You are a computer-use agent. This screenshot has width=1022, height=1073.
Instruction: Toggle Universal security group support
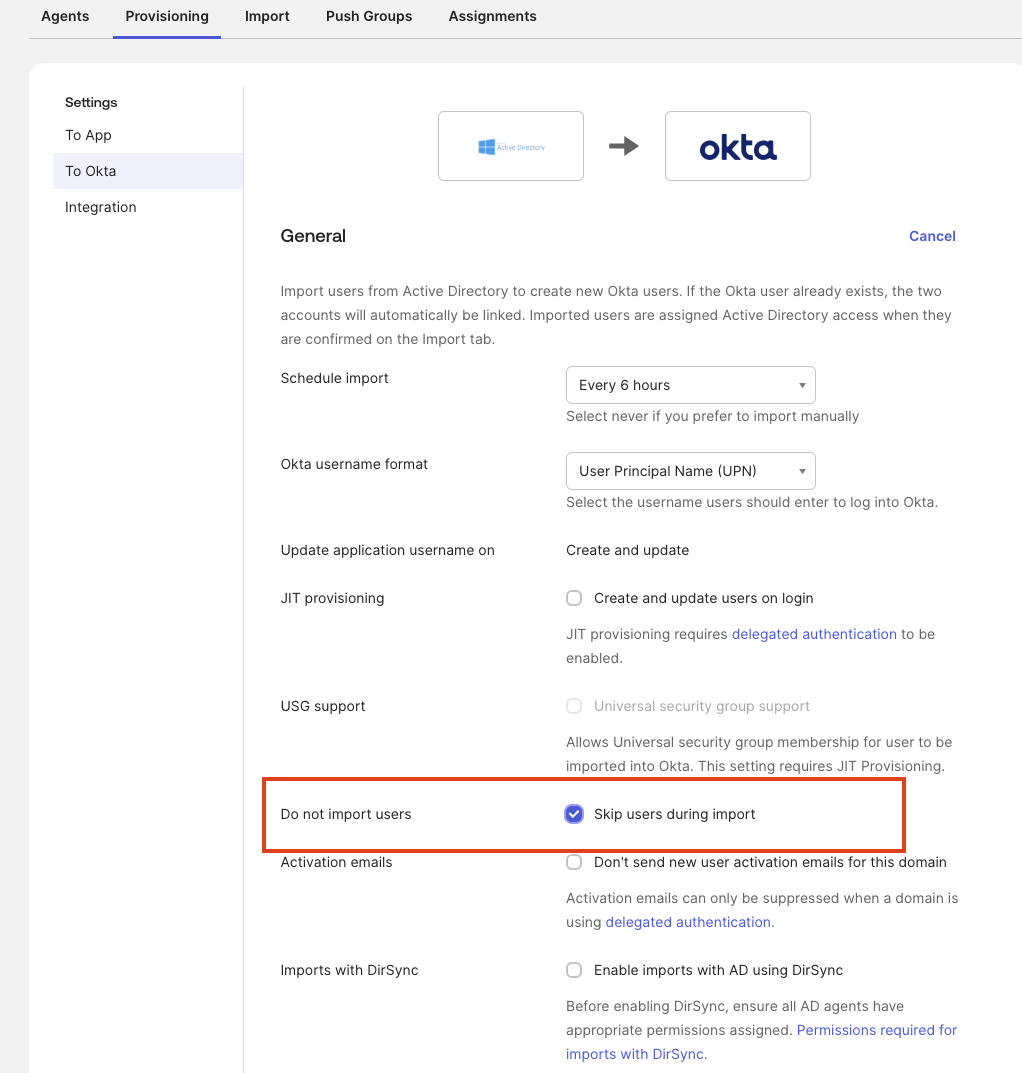point(574,706)
